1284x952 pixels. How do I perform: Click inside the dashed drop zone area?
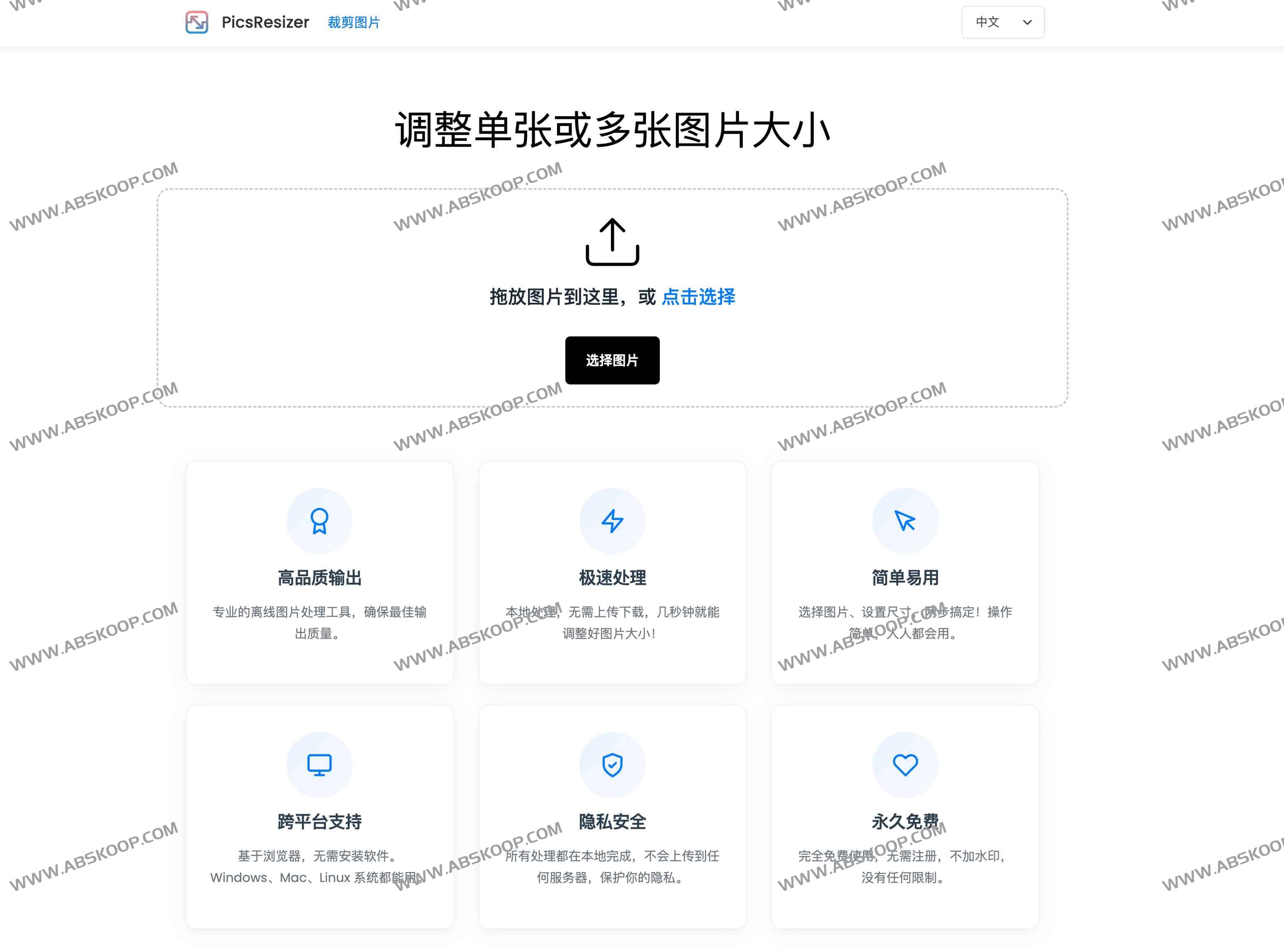tap(346, 300)
